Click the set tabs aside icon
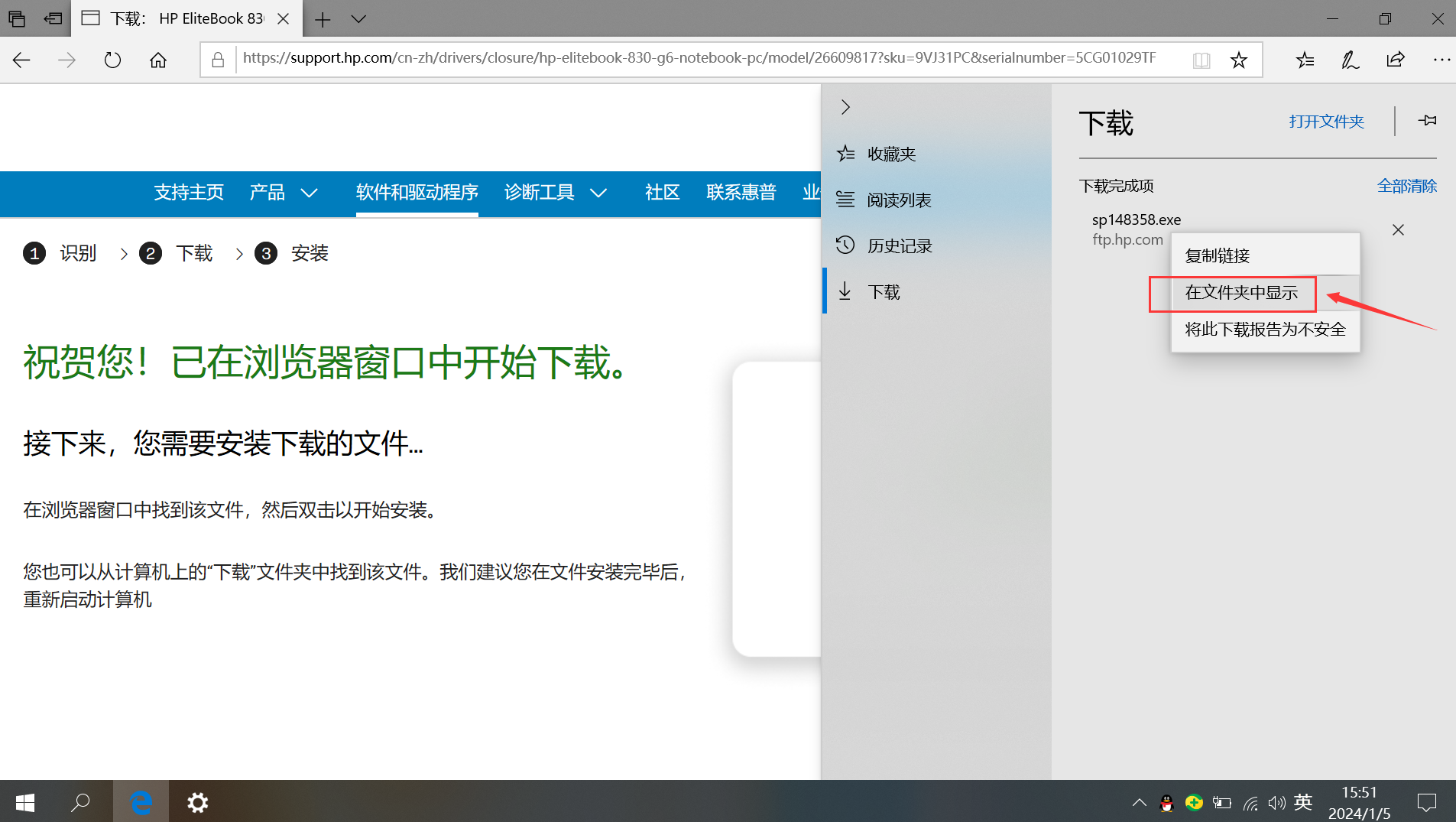The width and height of the screenshot is (1456, 822). pos(53,18)
